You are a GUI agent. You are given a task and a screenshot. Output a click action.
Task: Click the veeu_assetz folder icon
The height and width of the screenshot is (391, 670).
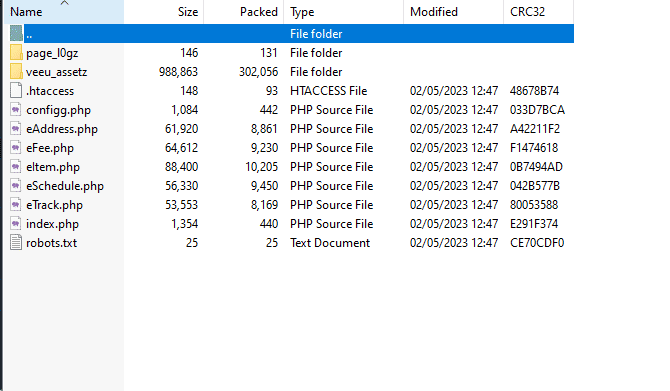point(16,72)
